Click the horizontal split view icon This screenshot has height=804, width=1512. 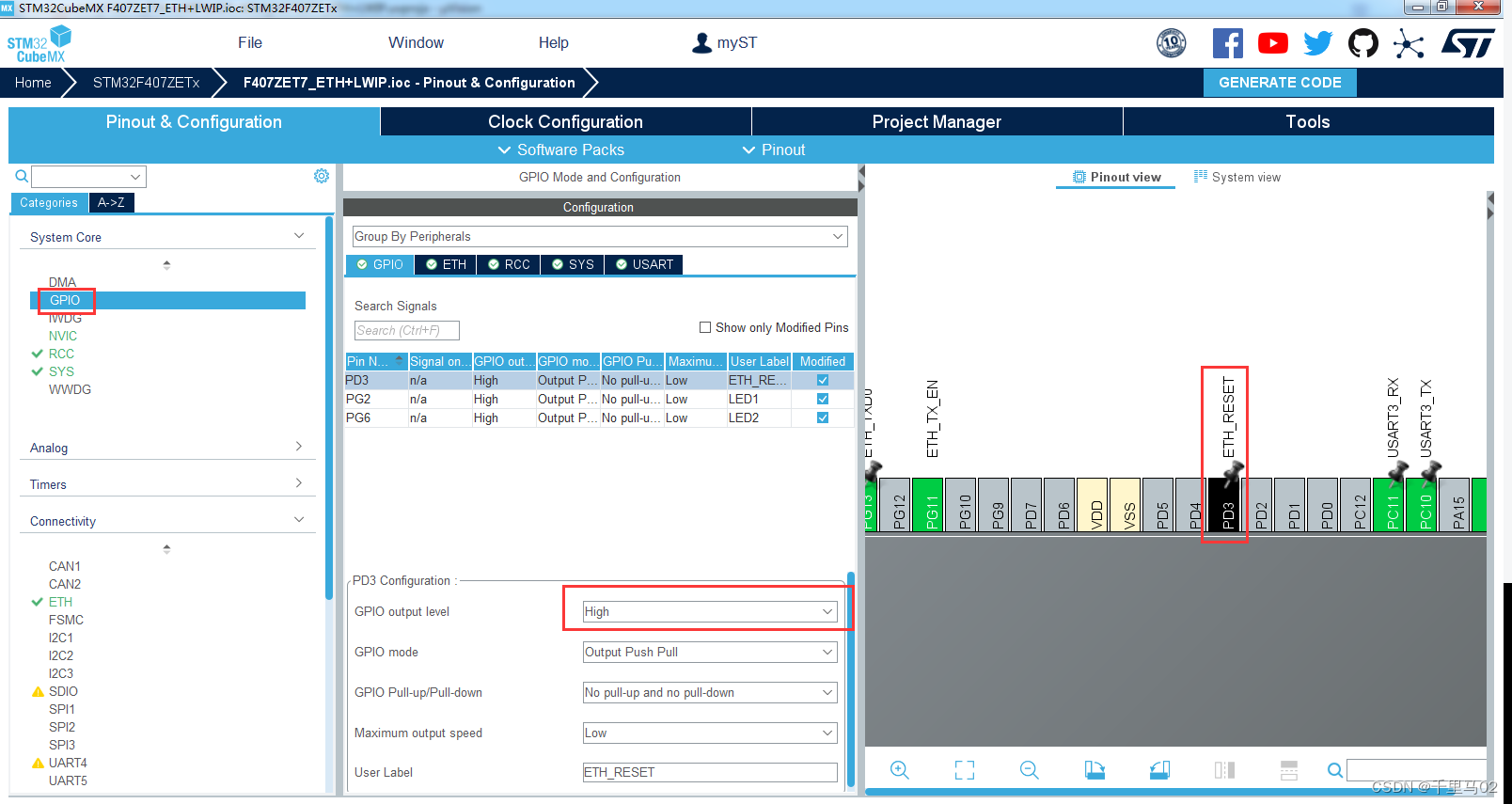point(1289,770)
